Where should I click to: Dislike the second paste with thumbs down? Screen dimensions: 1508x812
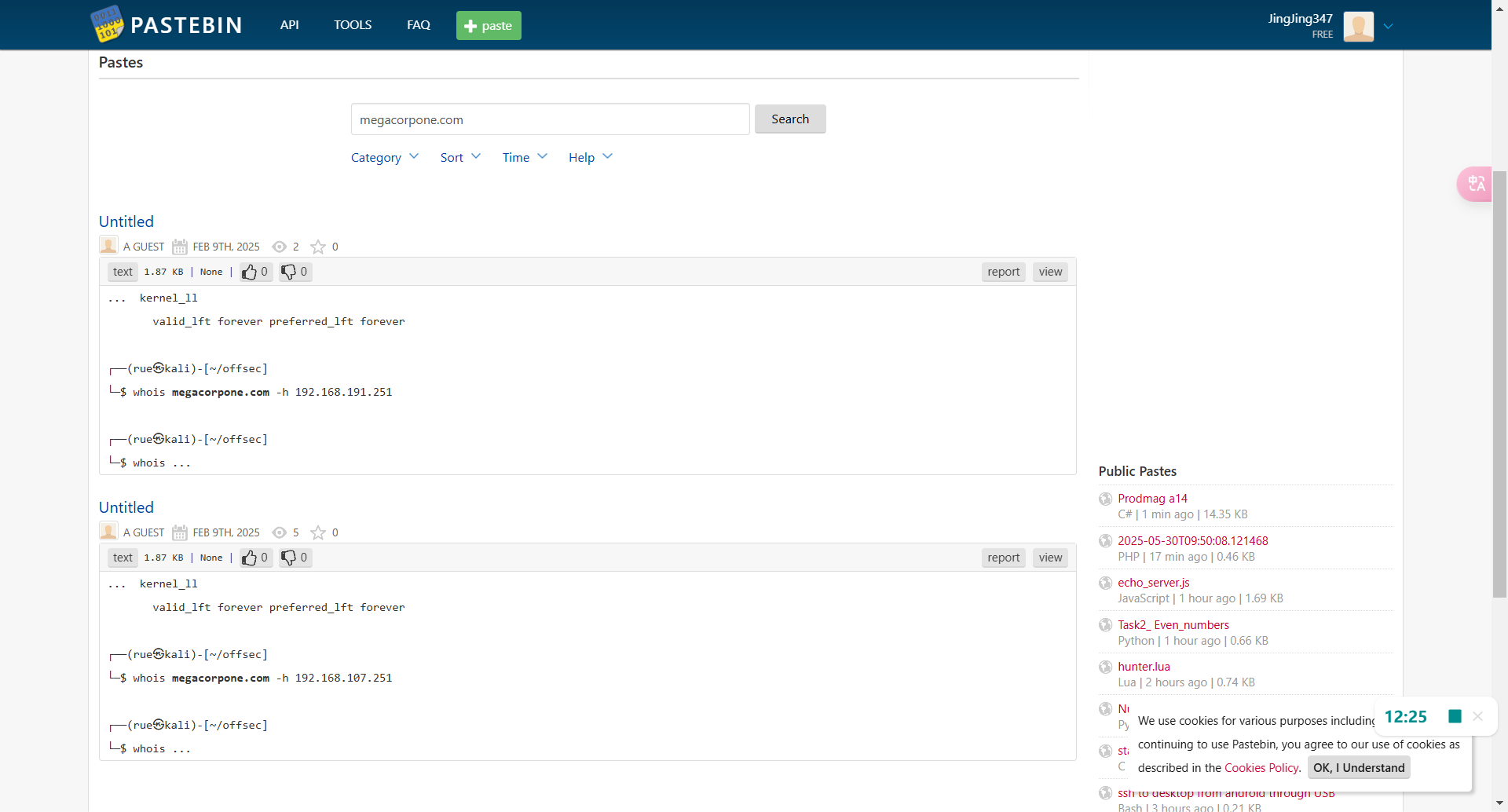(x=295, y=558)
